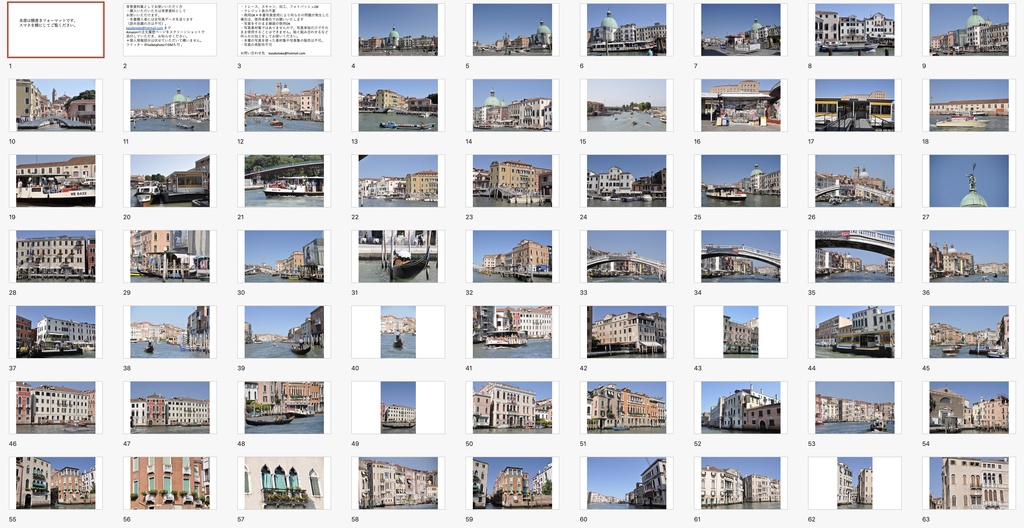This screenshot has width=1024, height=528.
Task: Select slide thumbnail numbered 51
Action: pos(626,408)
